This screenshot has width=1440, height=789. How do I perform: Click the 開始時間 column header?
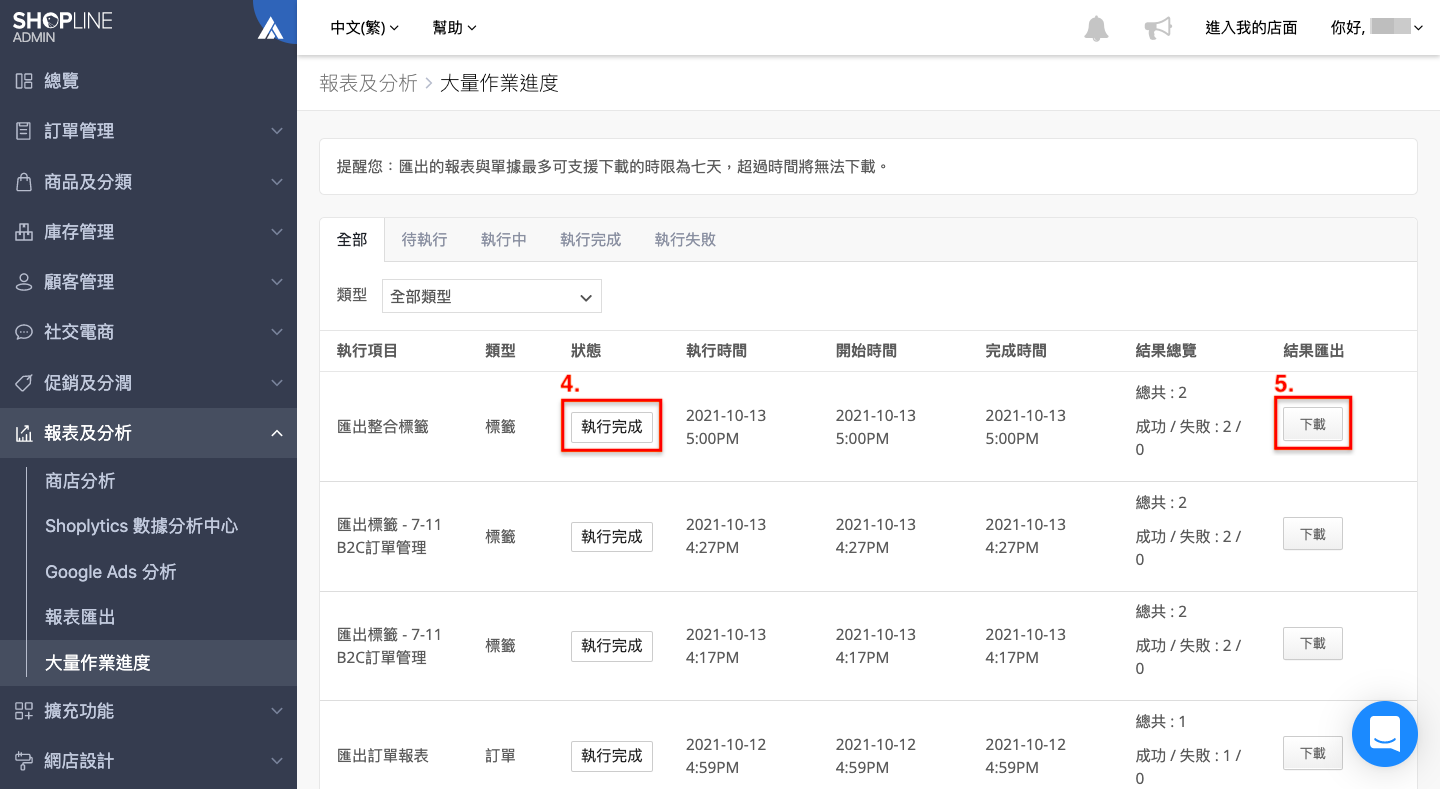(x=866, y=351)
